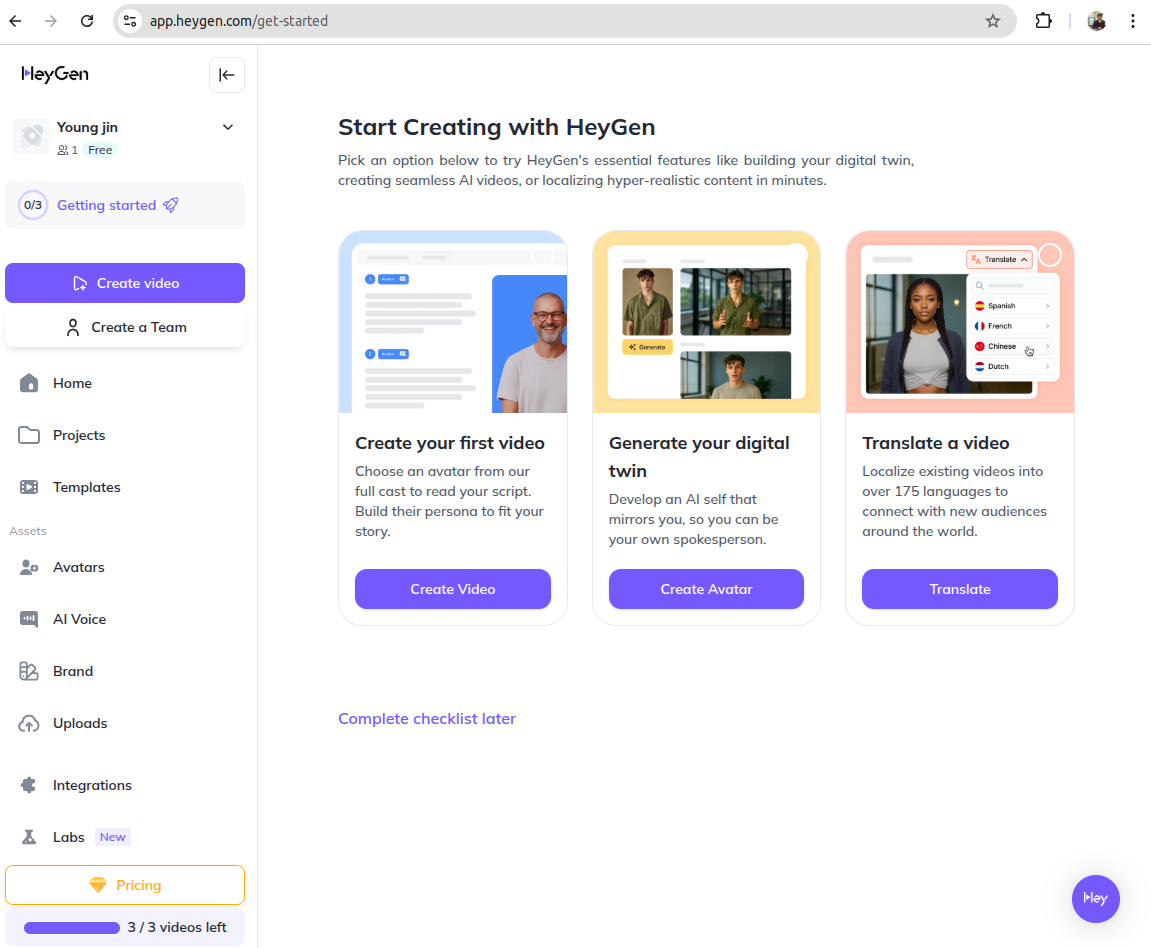This screenshot has height=948, width=1151.
Task: Go to Home in the sidebar
Action: tap(72, 383)
